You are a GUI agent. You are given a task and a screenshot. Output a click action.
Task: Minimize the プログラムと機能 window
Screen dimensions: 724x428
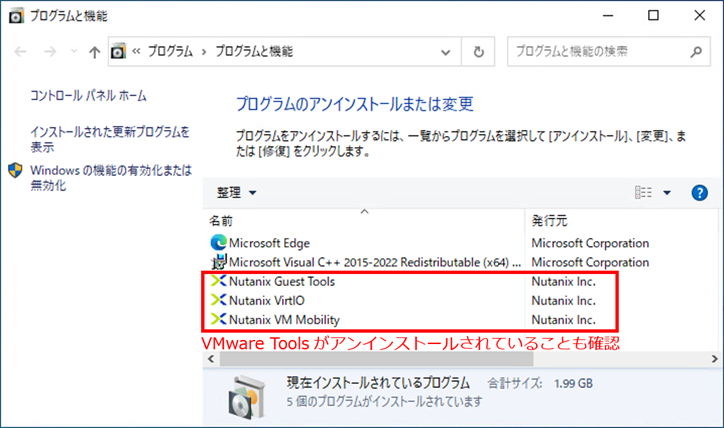pyautogui.click(x=608, y=16)
